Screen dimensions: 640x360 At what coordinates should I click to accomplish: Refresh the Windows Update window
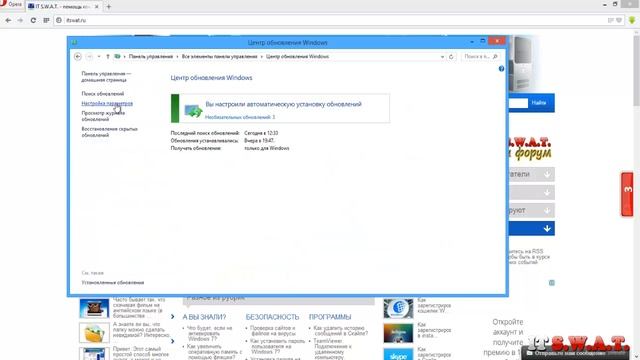click(451, 57)
